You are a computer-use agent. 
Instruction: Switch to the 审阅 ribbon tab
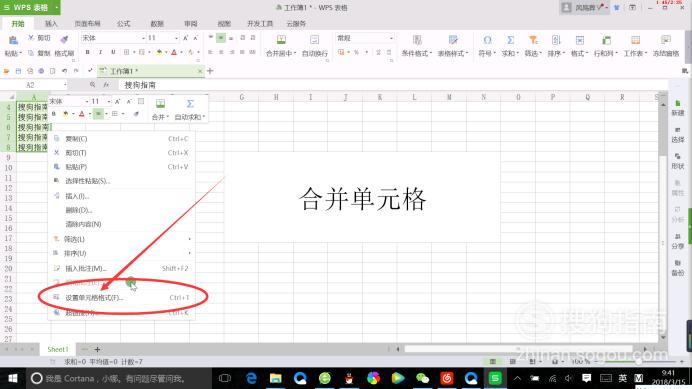tap(191, 23)
